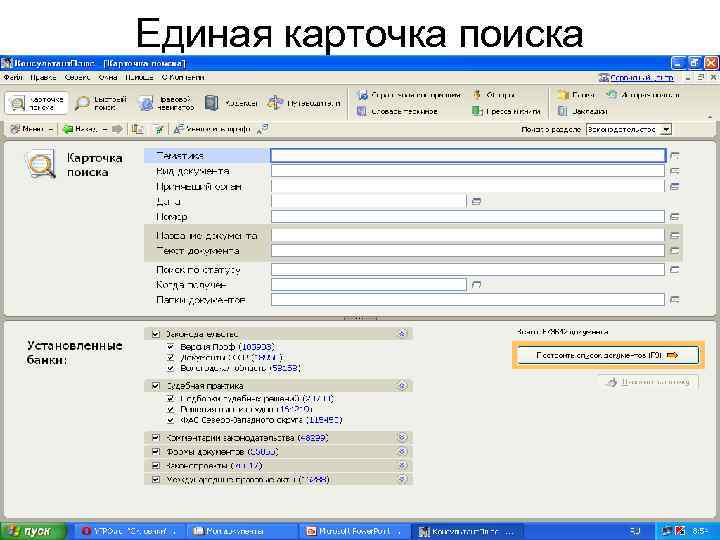Open the Версия Проф document count link
The width and height of the screenshot is (720, 540).
257,347
